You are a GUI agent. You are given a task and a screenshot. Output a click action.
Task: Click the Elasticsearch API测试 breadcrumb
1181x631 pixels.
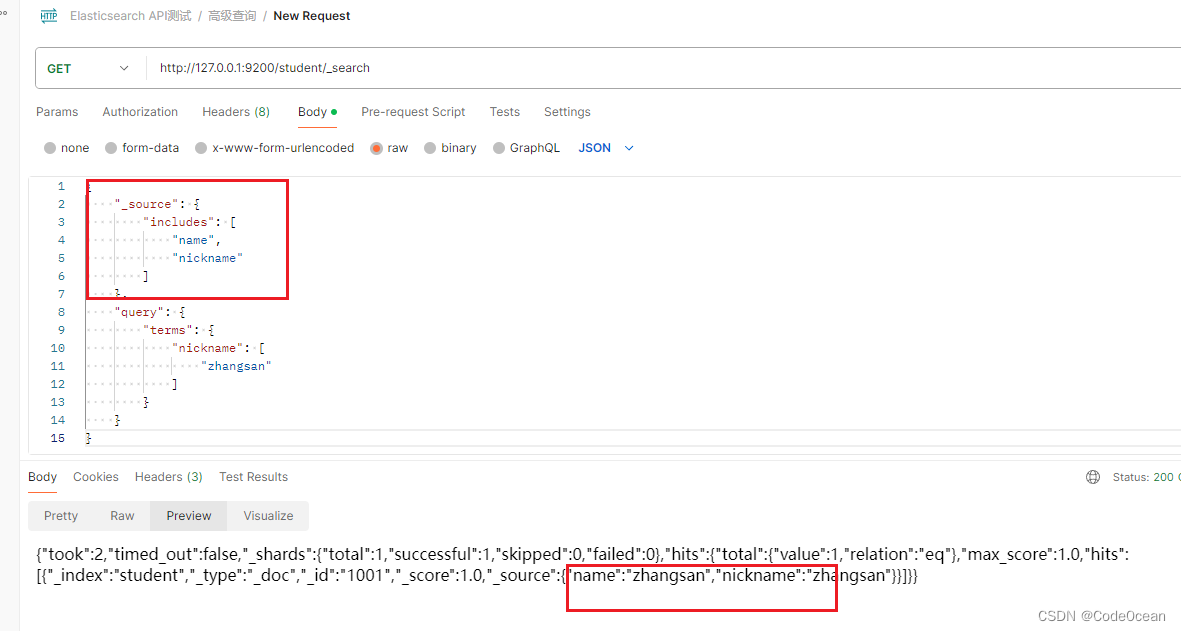click(x=130, y=16)
